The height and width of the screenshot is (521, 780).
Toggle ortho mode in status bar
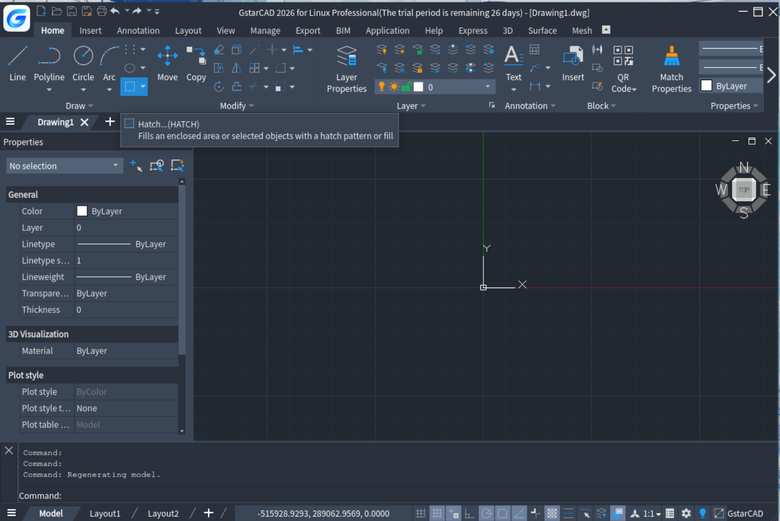tap(469, 513)
